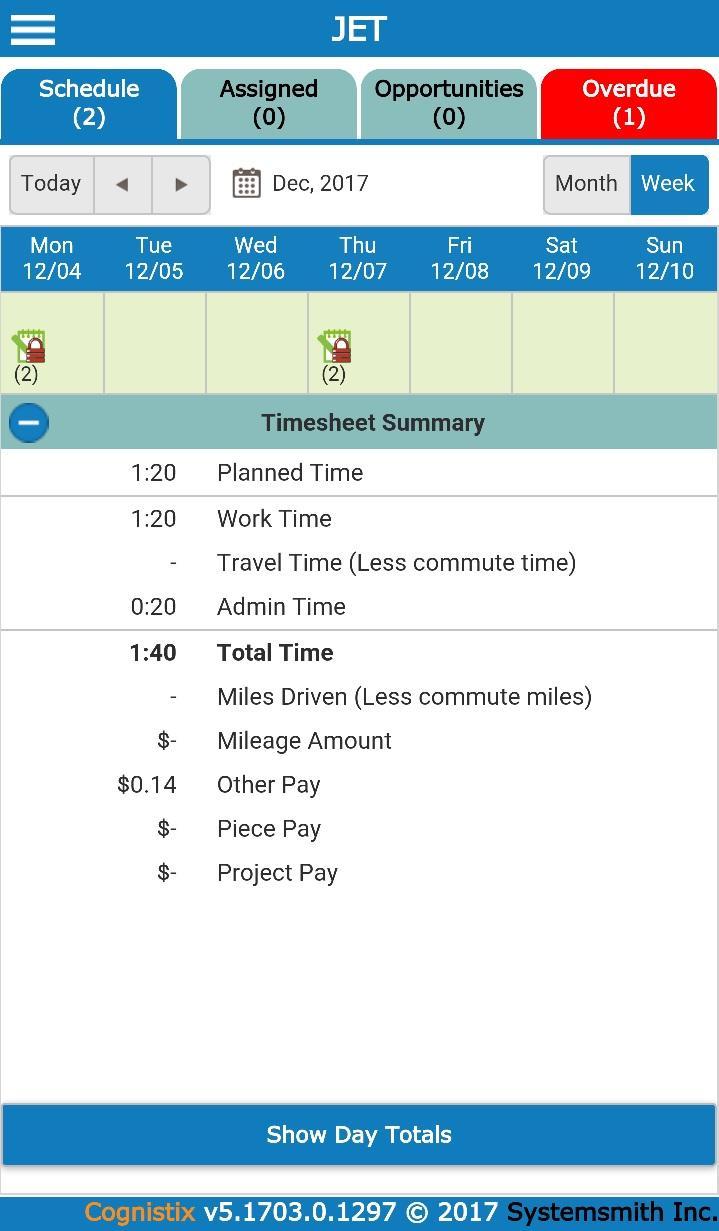The image size is (719, 1231).
Task: Go to next week arrow
Action: click(x=181, y=184)
